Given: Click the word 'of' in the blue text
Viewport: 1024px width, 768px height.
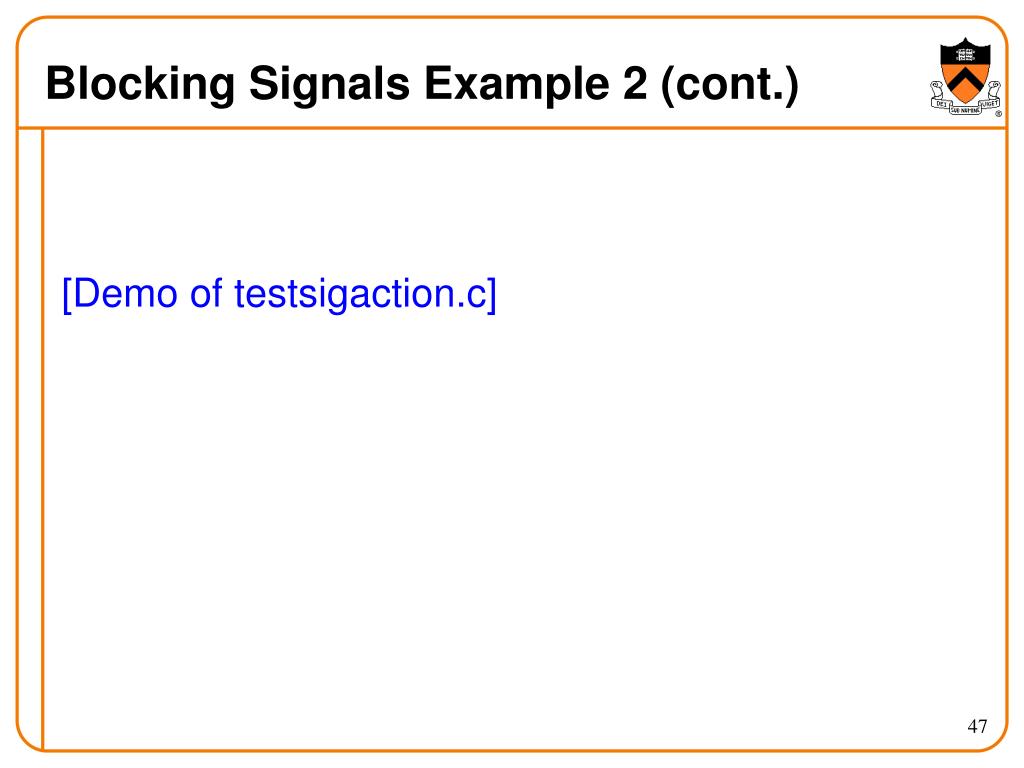Looking at the screenshot, I should 206,293.
